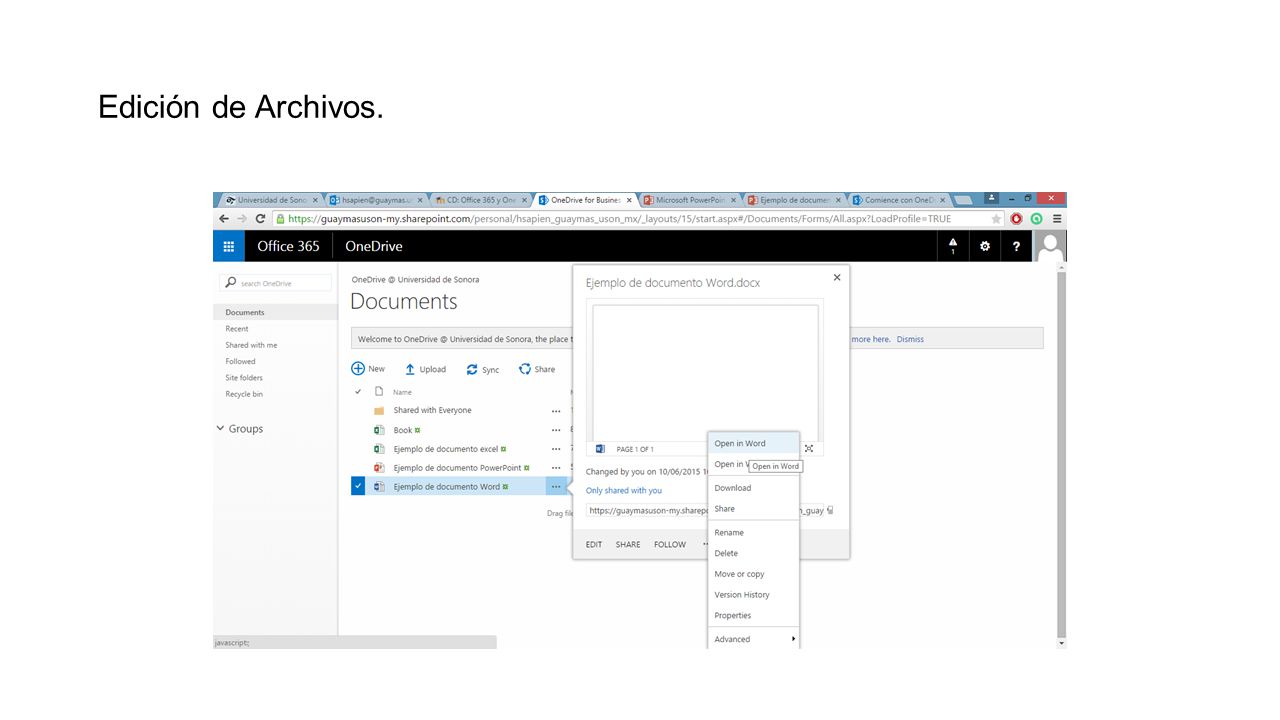Uncheck the Ejemplo de documento Word row
This screenshot has width=1280, height=720.
point(358,487)
